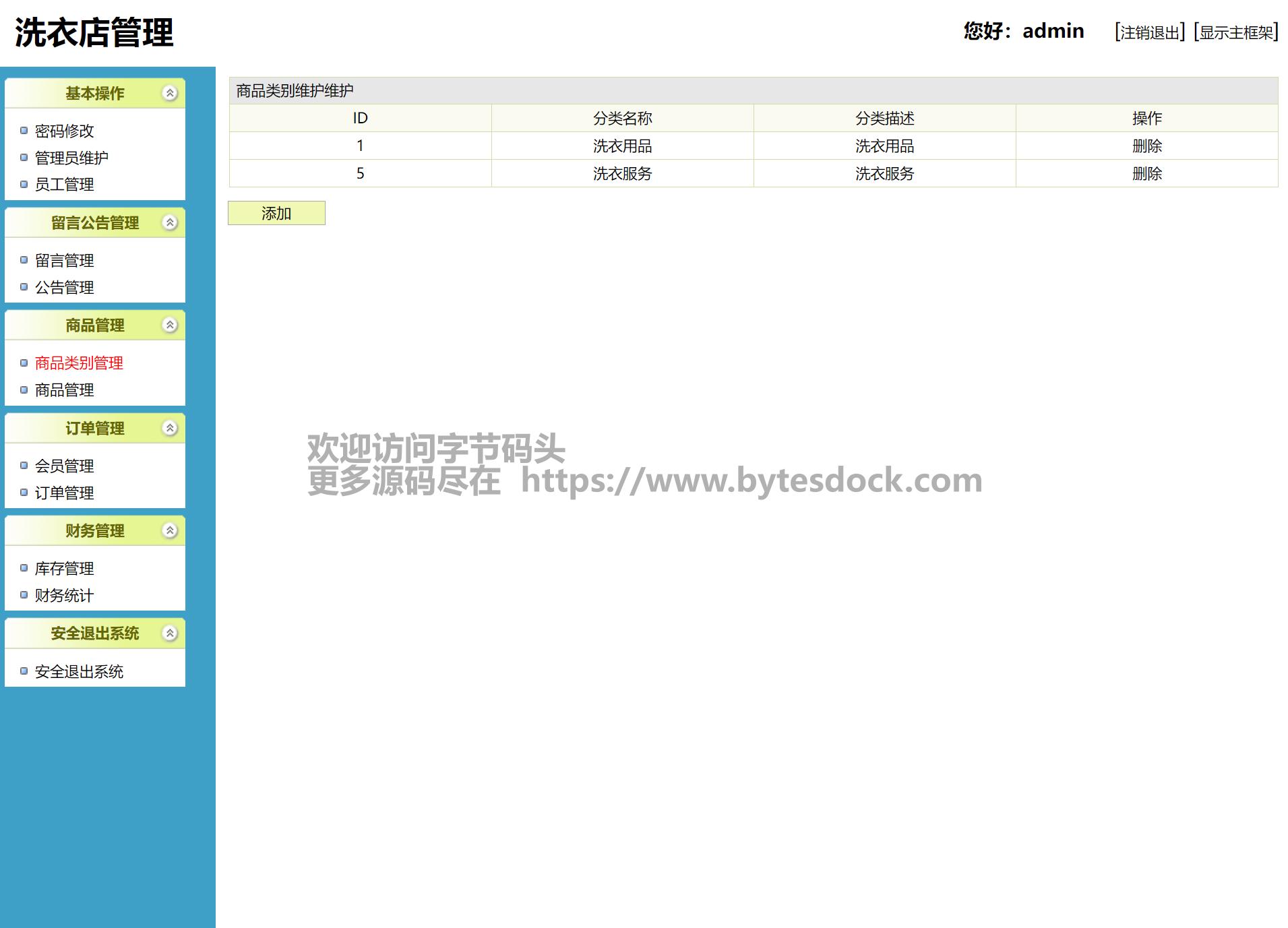Collapse the 留言公告管理 section chevron

170,222
